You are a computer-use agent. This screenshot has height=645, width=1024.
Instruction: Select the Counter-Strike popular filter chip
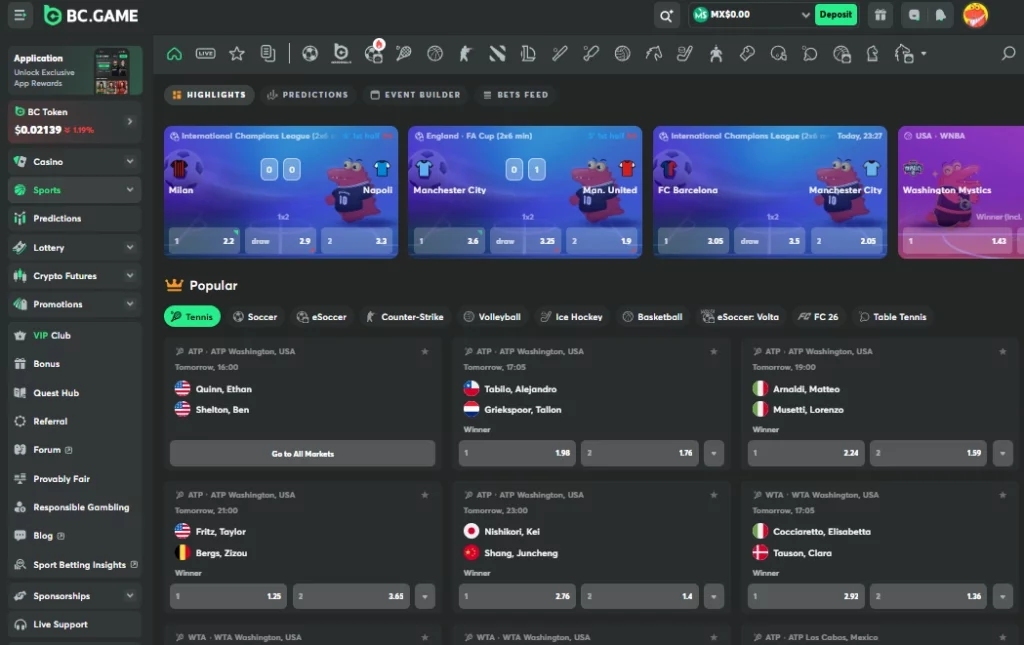tap(405, 317)
